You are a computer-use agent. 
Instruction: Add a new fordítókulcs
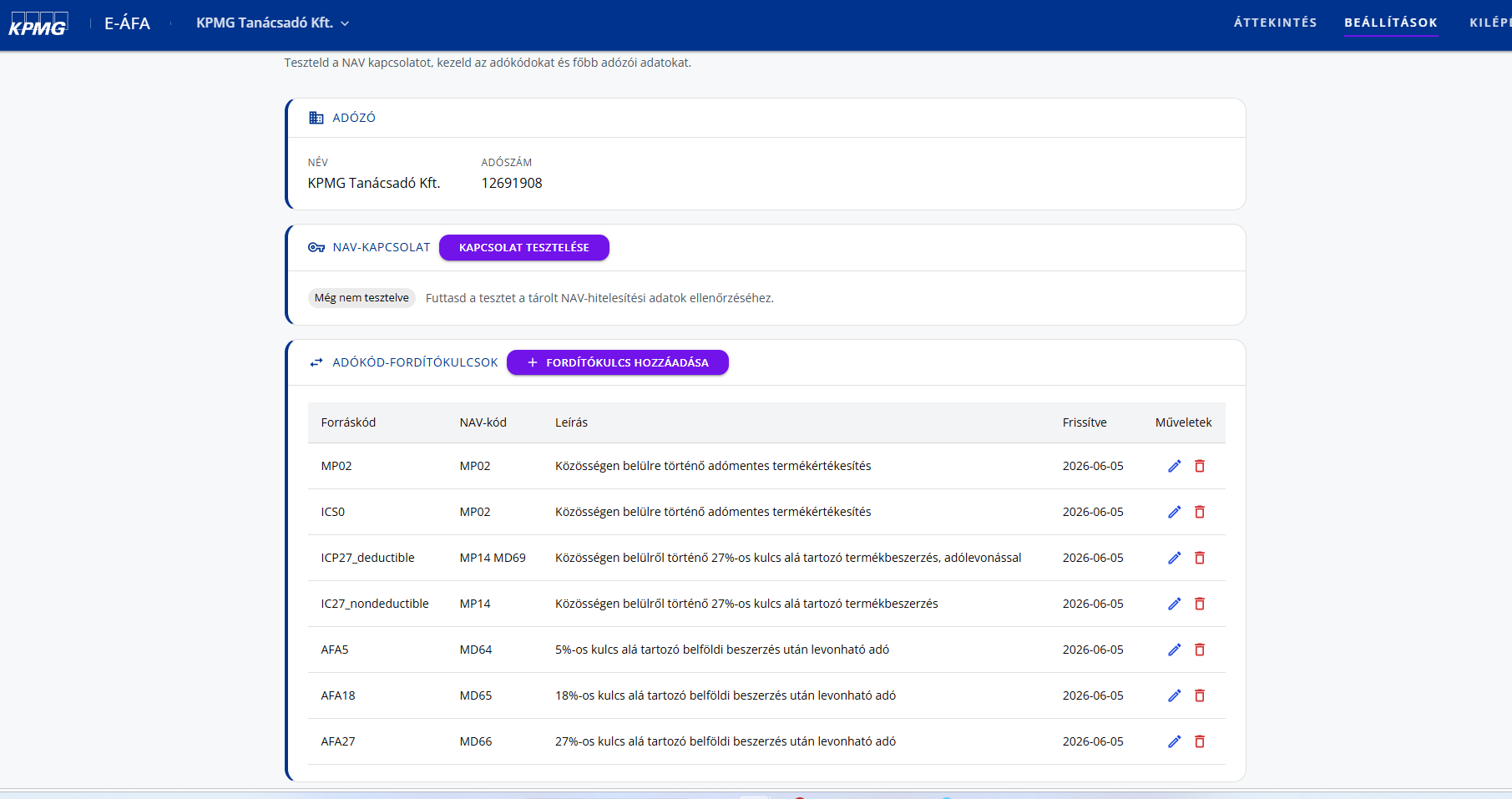tap(617, 362)
